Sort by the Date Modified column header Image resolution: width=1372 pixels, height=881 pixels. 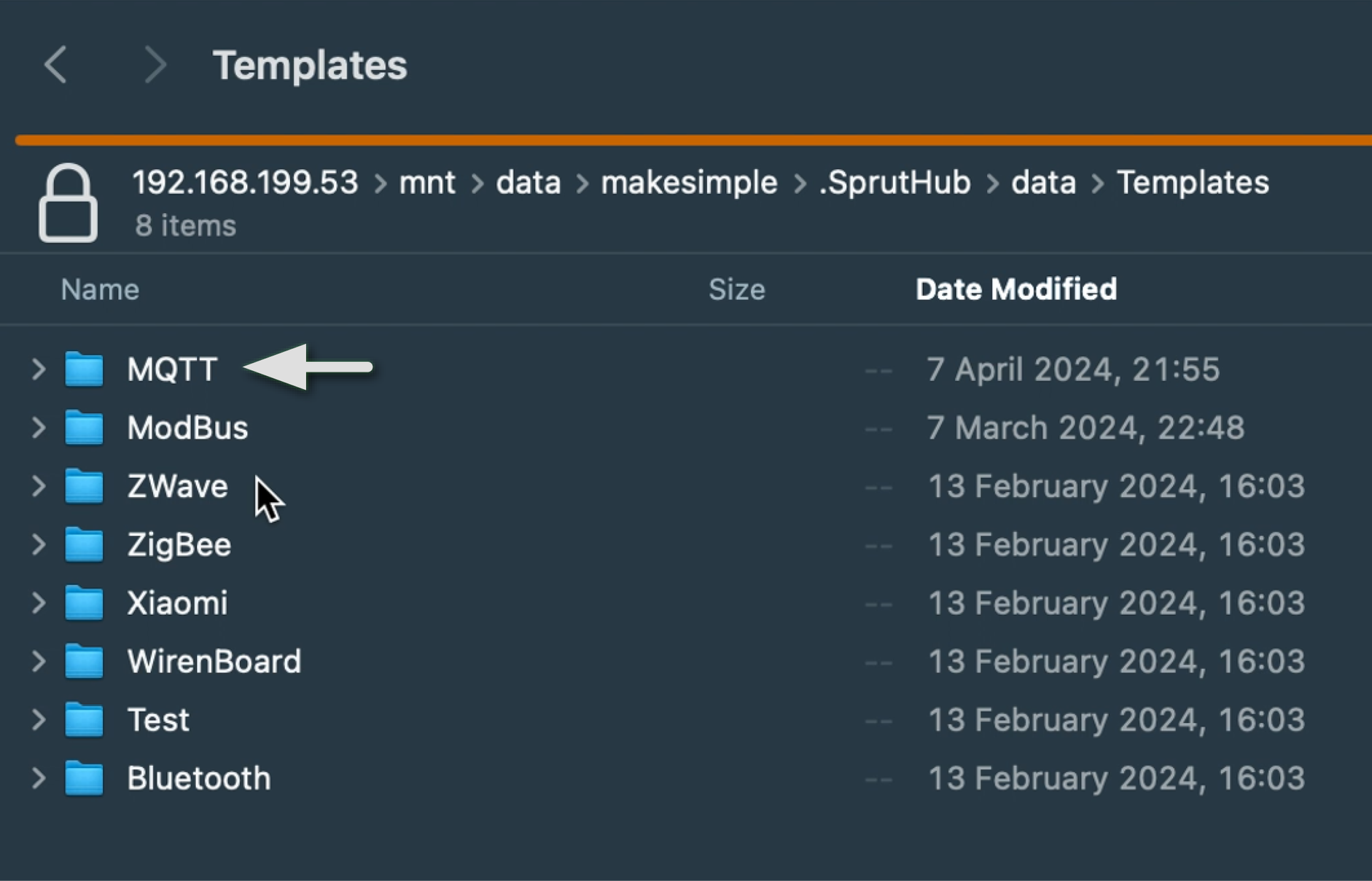click(1016, 290)
